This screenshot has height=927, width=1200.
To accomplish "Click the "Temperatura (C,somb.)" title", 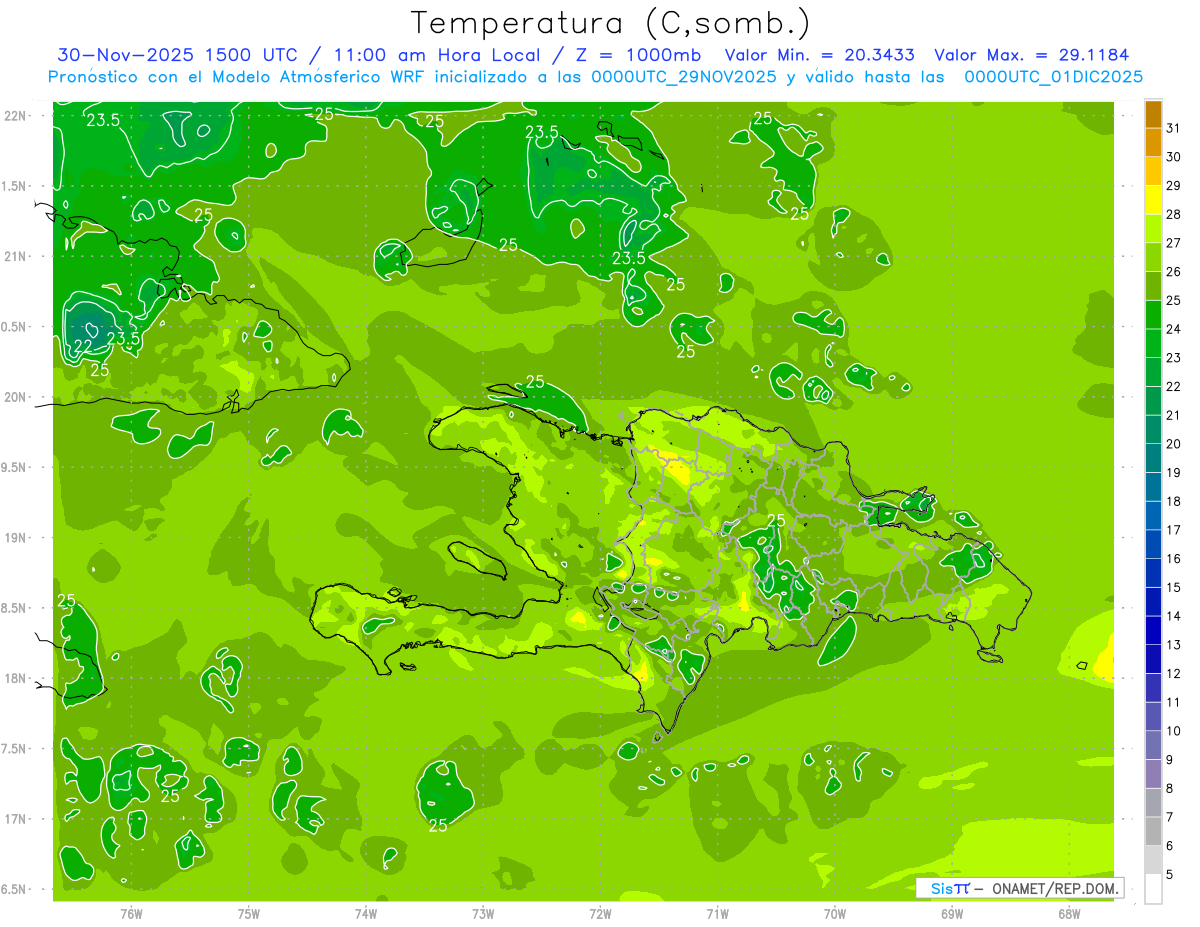I will click(x=611, y=24).
